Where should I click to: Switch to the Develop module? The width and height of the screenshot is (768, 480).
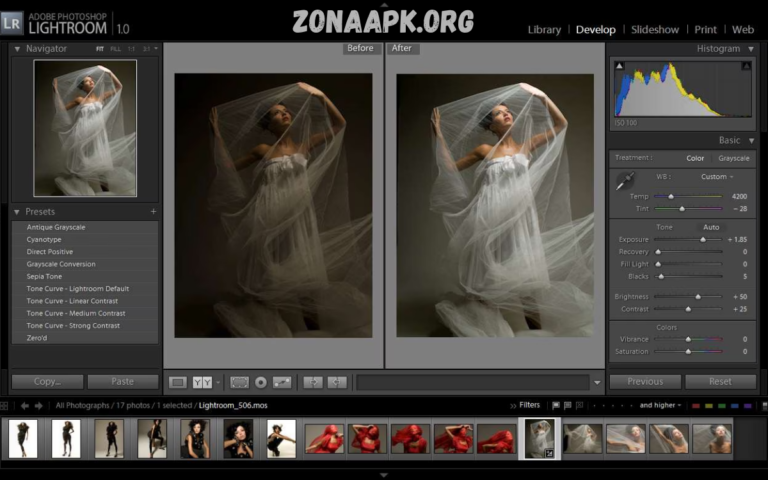click(x=596, y=30)
